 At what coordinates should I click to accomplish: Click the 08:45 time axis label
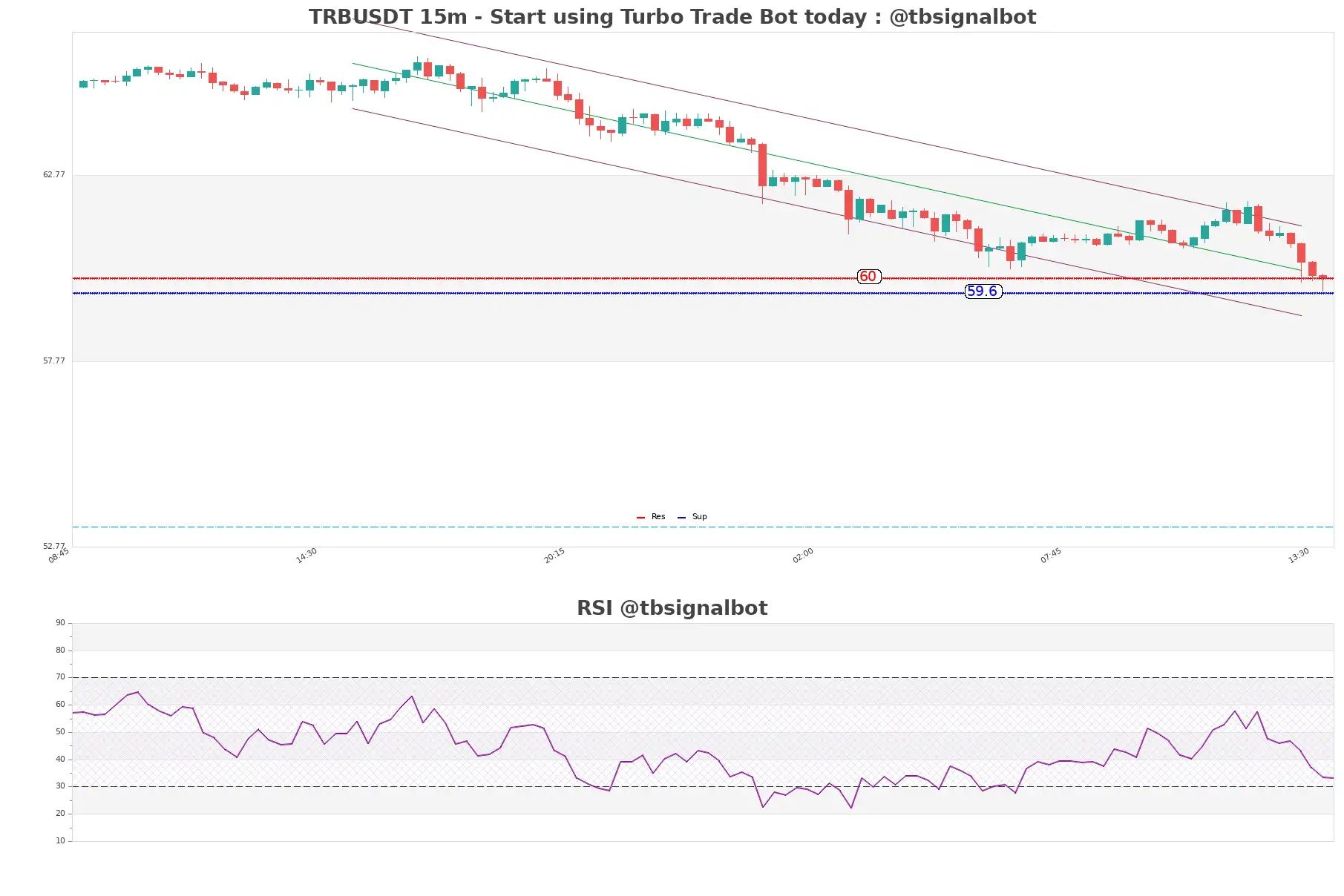click(59, 556)
